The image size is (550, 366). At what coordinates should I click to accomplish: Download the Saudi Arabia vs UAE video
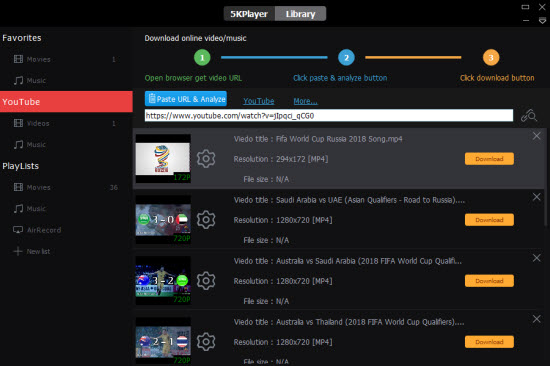point(489,220)
